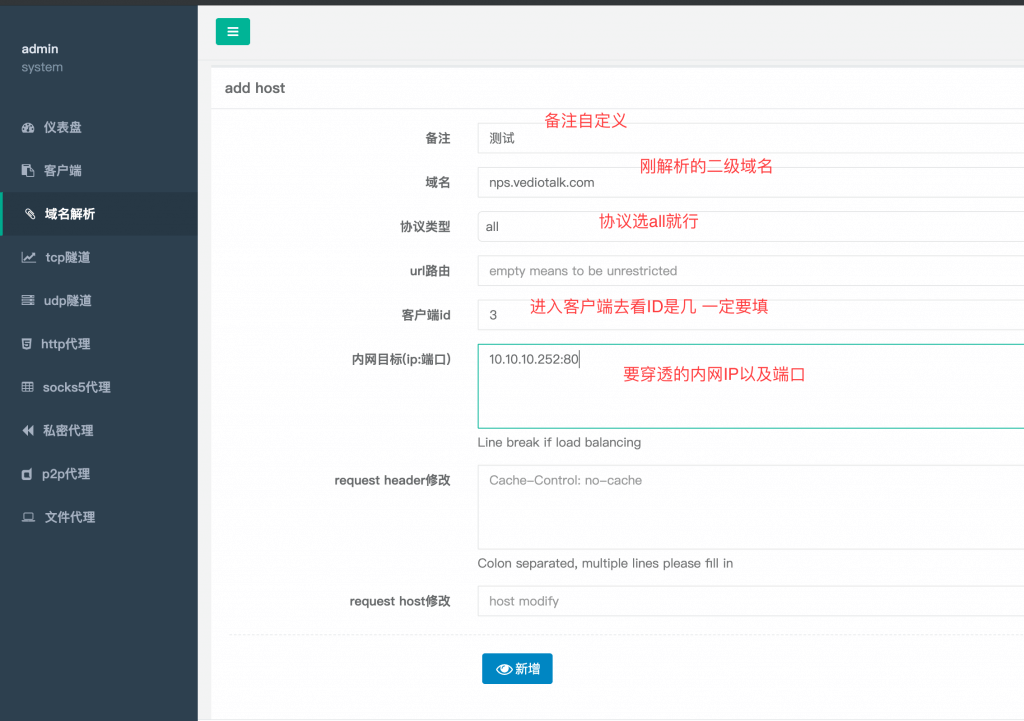
Task: Click the backward arrows icon beside 私密代理
Action: click(28, 431)
